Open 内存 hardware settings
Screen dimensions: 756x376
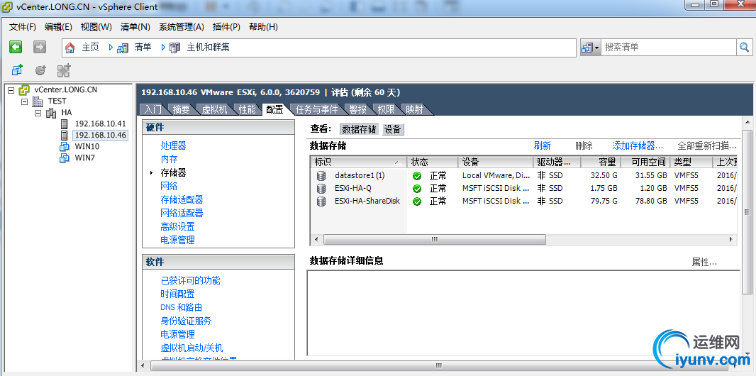tap(169, 159)
